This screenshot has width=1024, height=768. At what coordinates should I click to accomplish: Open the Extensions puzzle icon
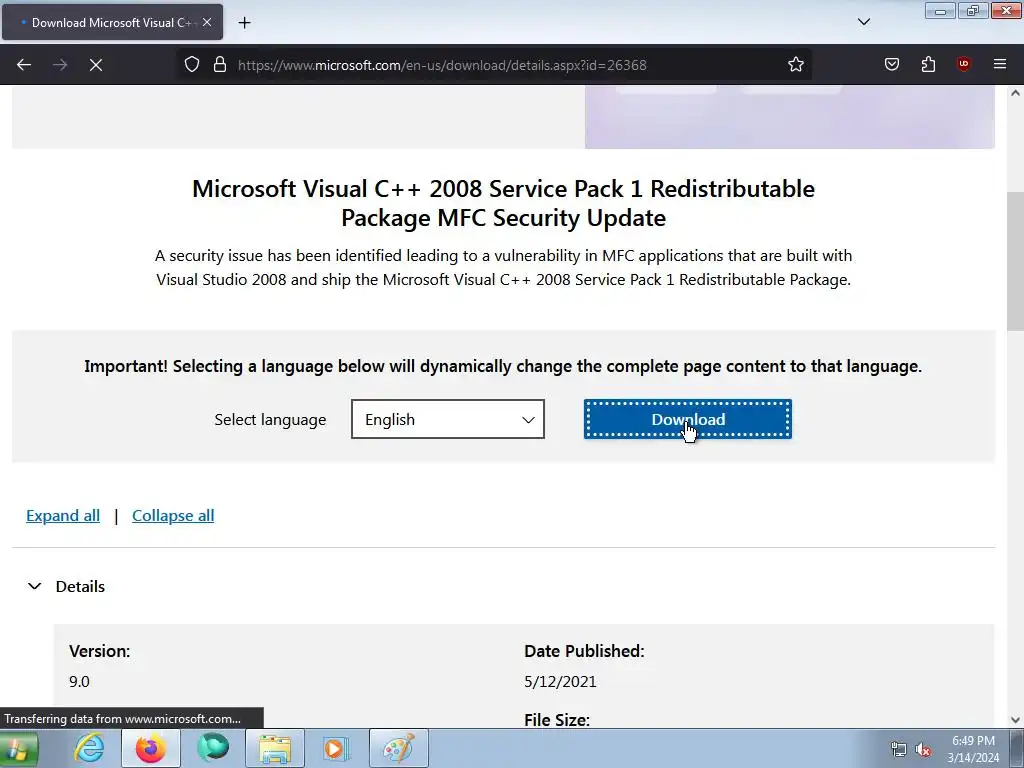[928, 65]
